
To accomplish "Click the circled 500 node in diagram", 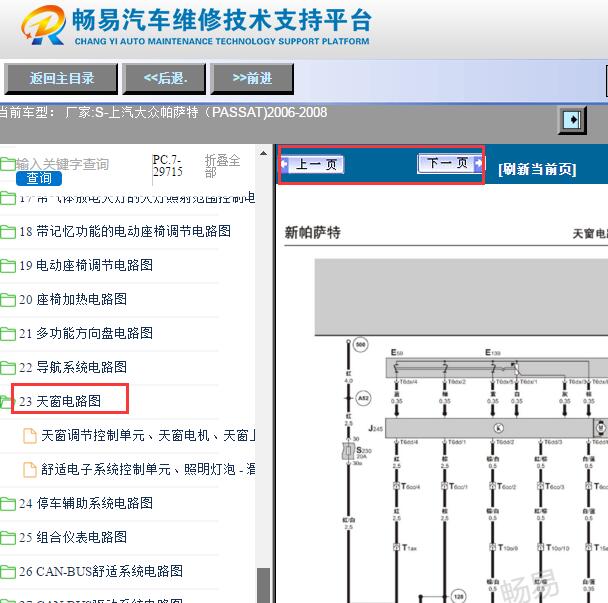I will pyautogui.click(x=361, y=344).
